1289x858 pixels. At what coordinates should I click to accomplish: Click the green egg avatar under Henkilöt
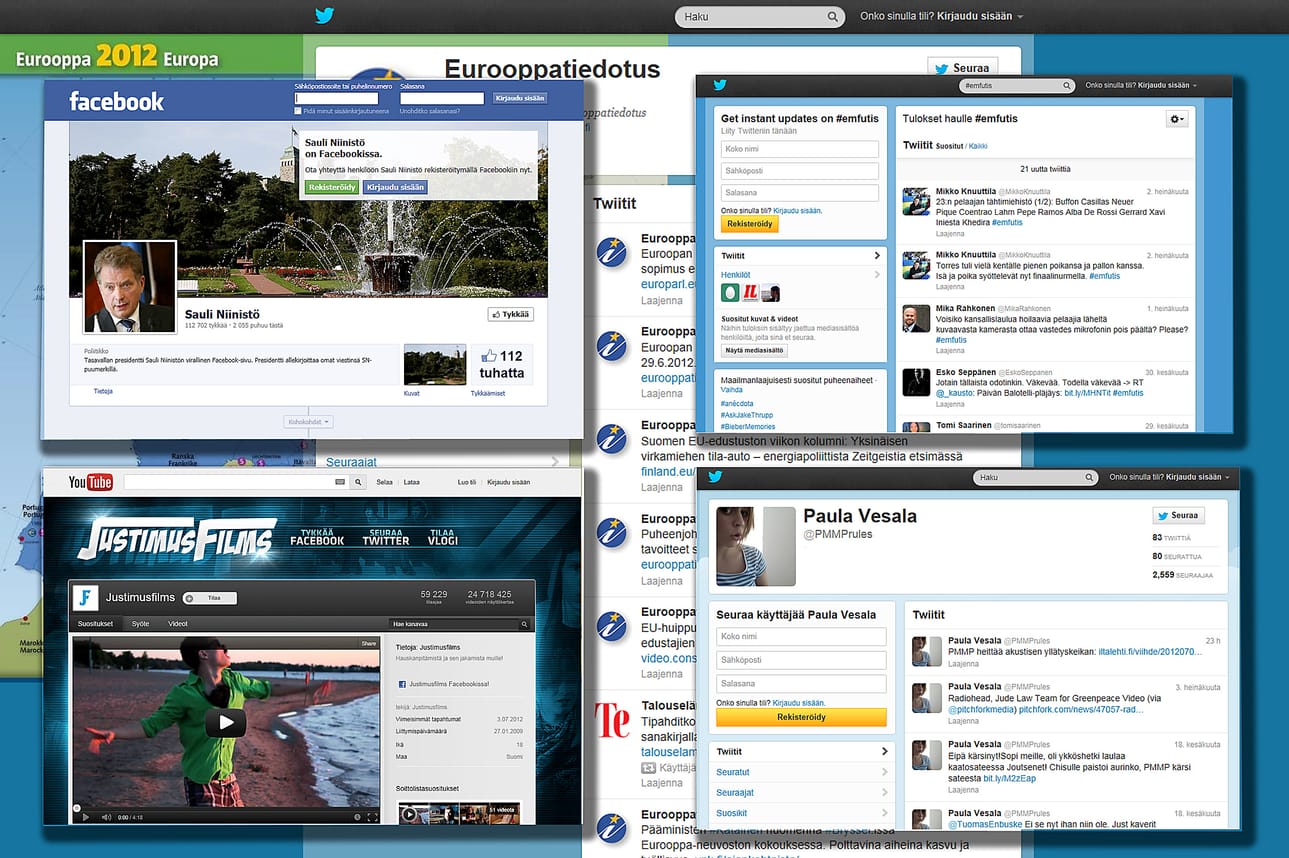tap(730, 293)
